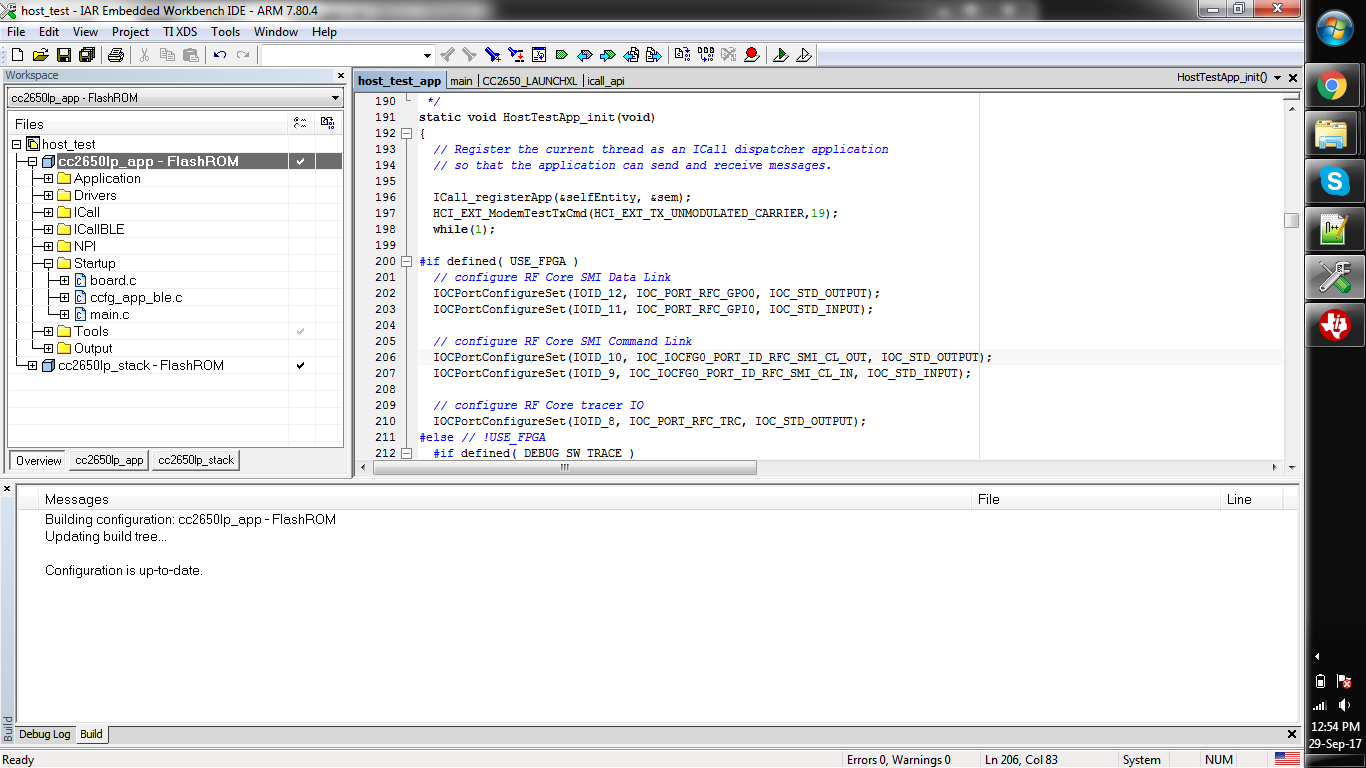
Task: Cut selected text via the toolbar scissors icon
Action: coord(144,55)
